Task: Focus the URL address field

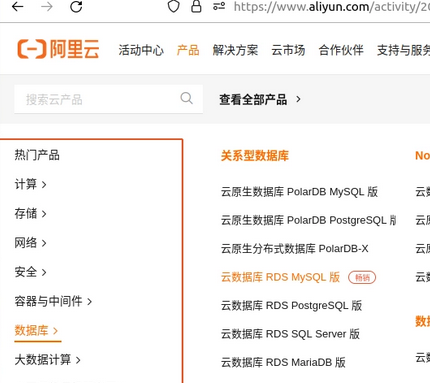Action: [x=331, y=7]
